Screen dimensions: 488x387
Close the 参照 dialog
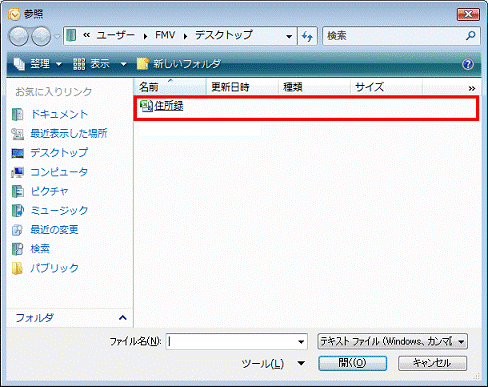(468, 14)
